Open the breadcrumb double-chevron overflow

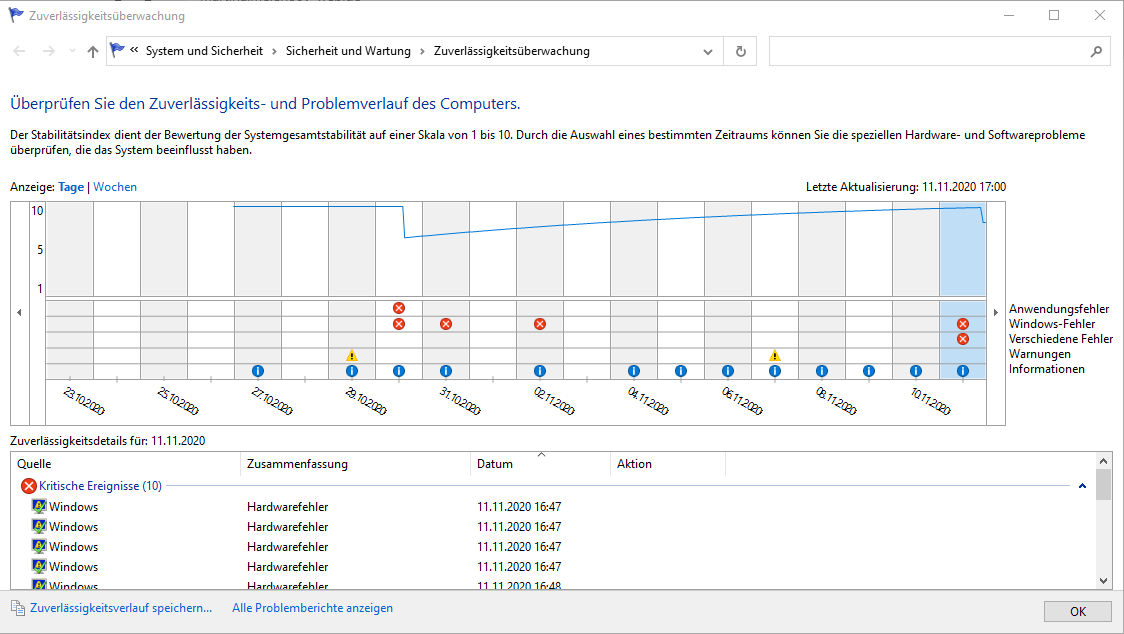click(x=134, y=50)
